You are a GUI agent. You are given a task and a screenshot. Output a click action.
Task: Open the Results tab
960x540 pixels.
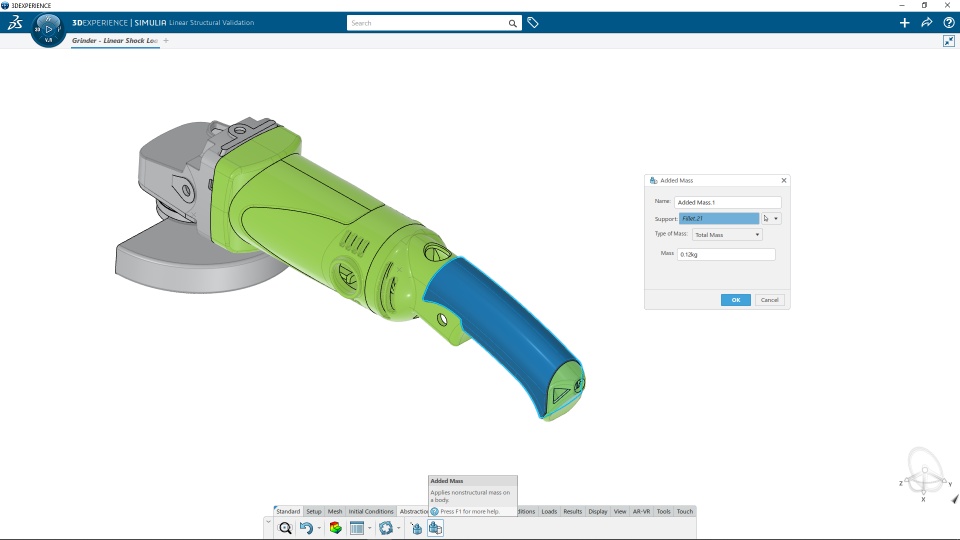click(572, 511)
